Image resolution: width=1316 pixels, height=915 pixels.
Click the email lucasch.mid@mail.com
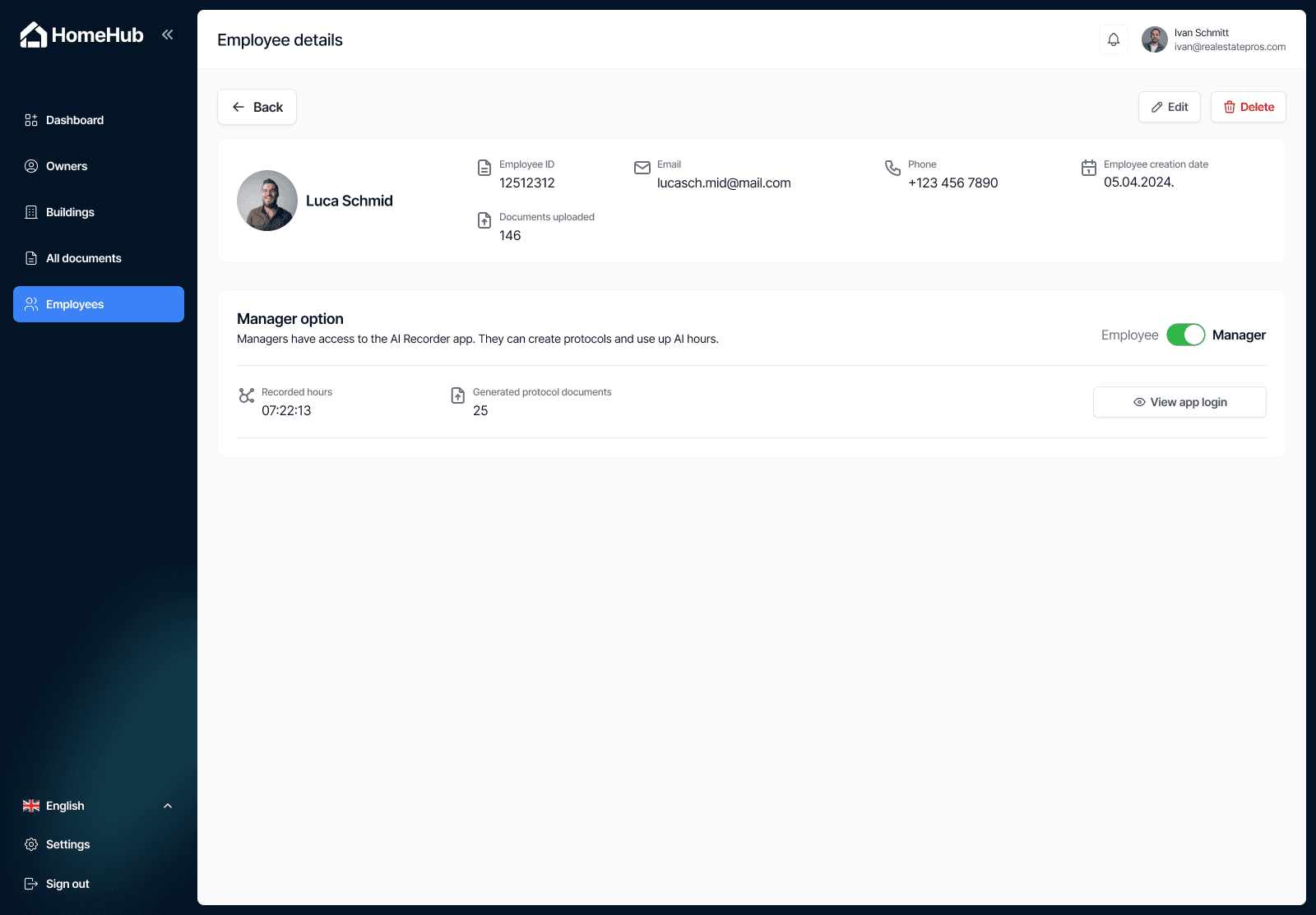click(x=724, y=183)
